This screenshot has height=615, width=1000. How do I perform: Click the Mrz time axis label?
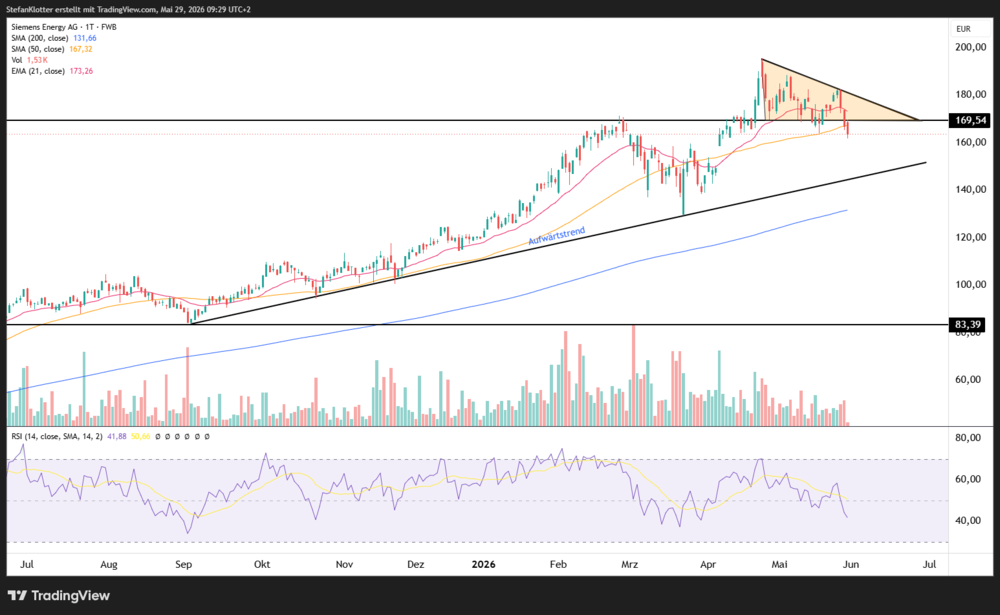coord(629,565)
